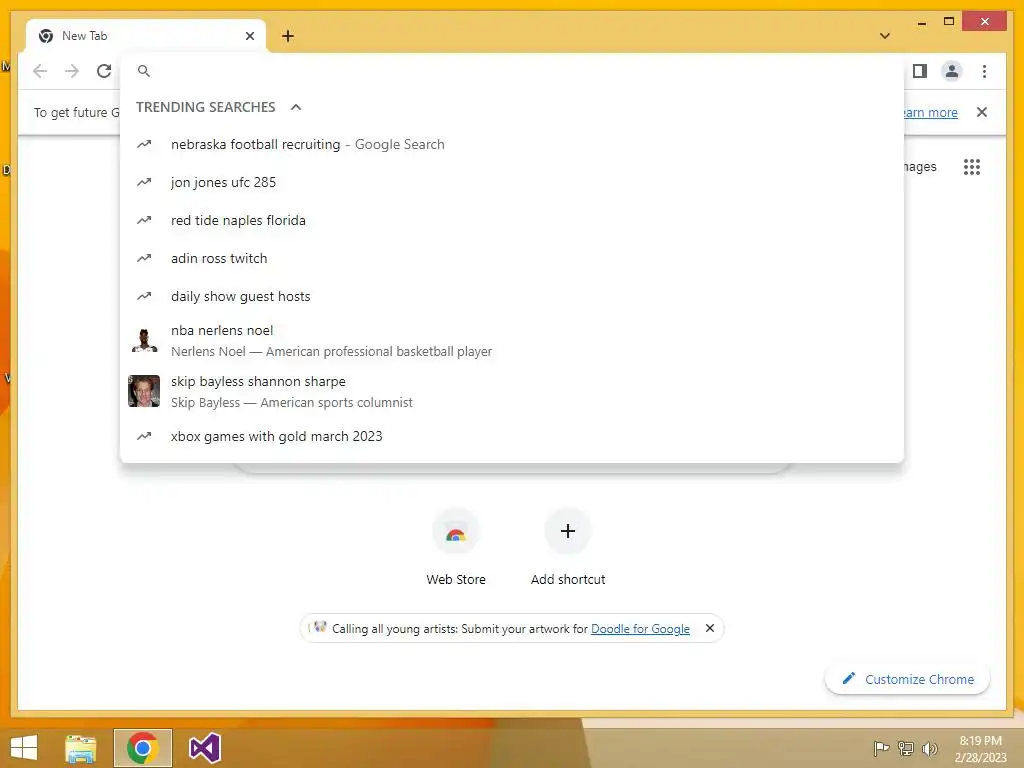
Task: Click the volume speaker tray icon
Action: [x=929, y=748]
